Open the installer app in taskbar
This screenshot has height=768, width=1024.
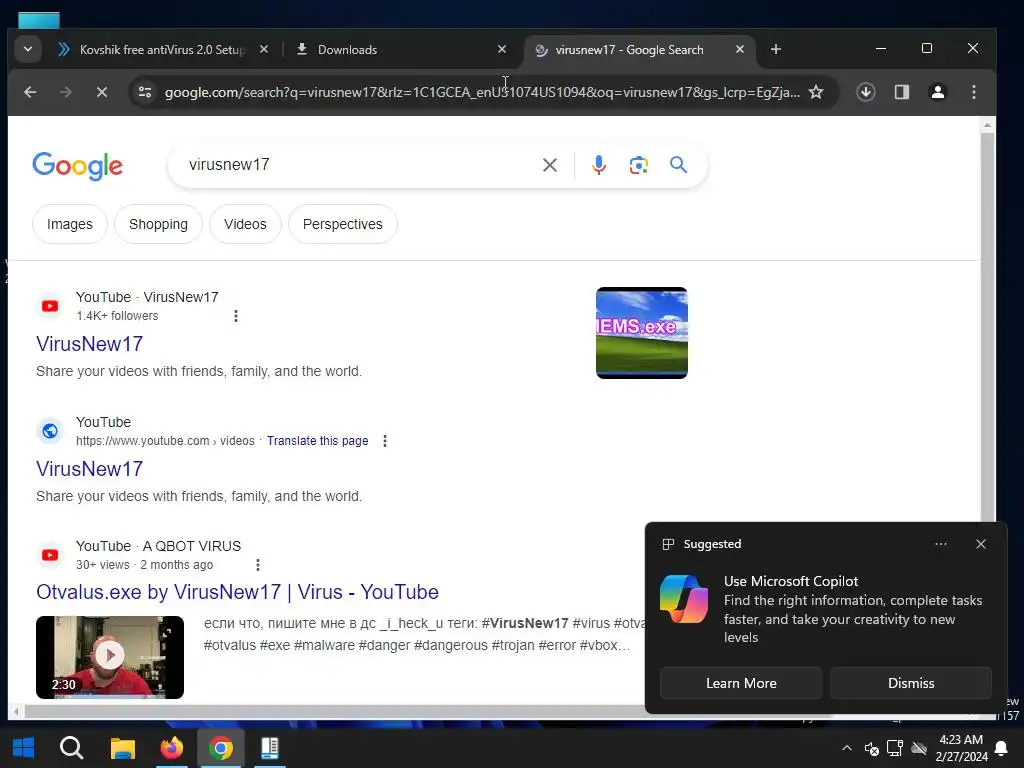269,748
